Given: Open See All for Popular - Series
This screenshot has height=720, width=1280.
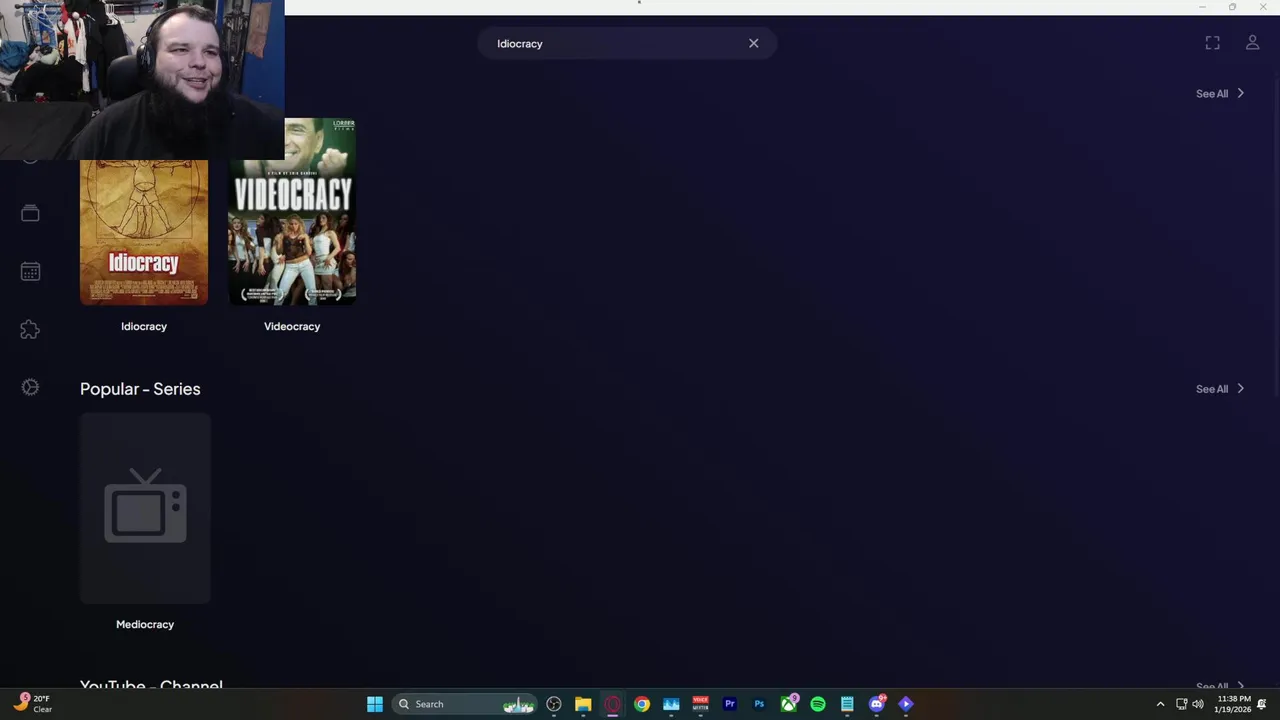Looking at the screenshot, I should point(1220,389).
